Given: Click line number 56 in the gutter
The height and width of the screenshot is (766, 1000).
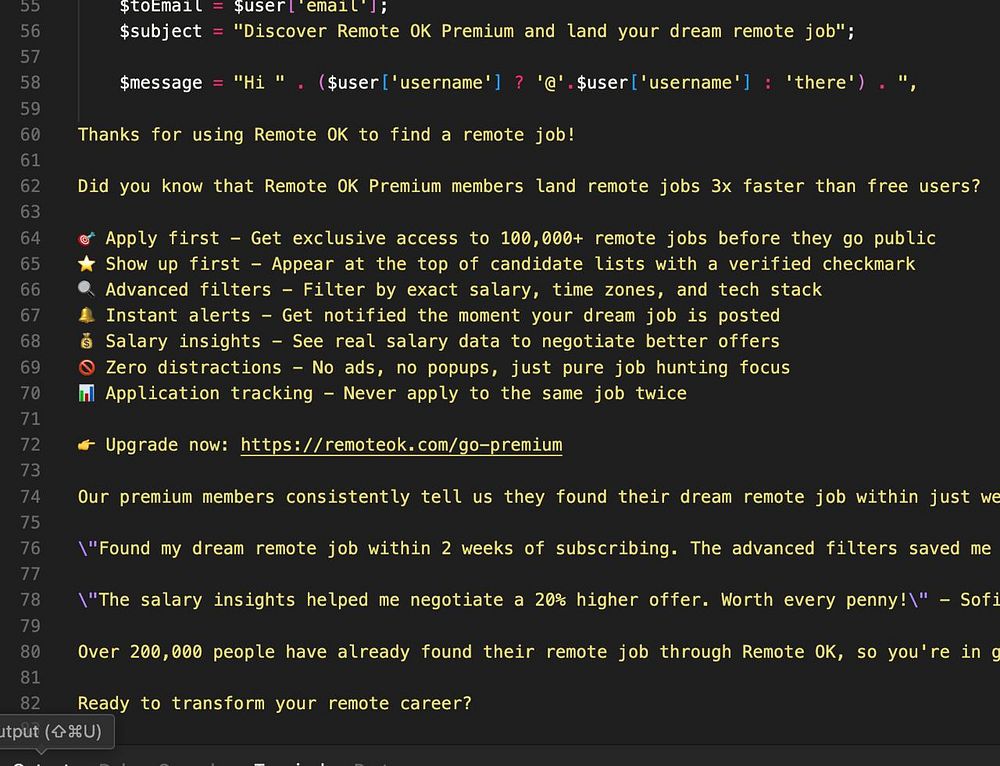Looking at the screenshot, I should (x=30, y=31).
